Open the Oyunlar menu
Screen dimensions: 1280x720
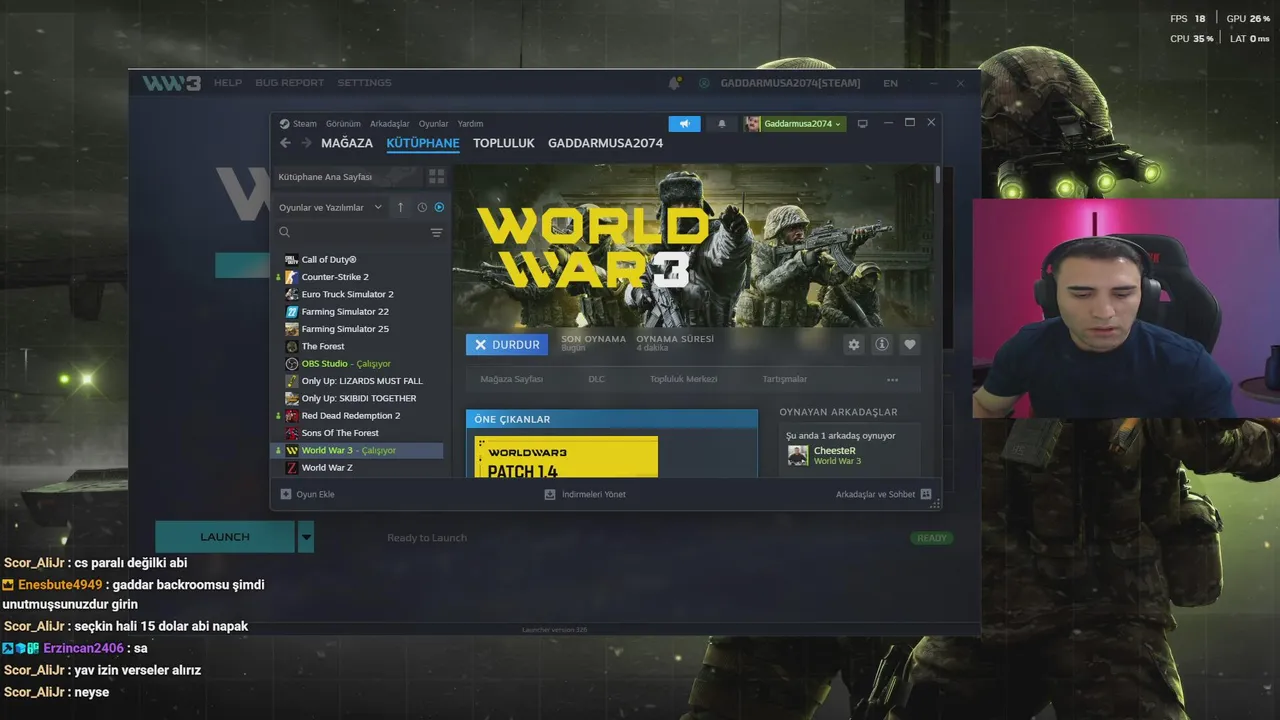pos(434,124)
